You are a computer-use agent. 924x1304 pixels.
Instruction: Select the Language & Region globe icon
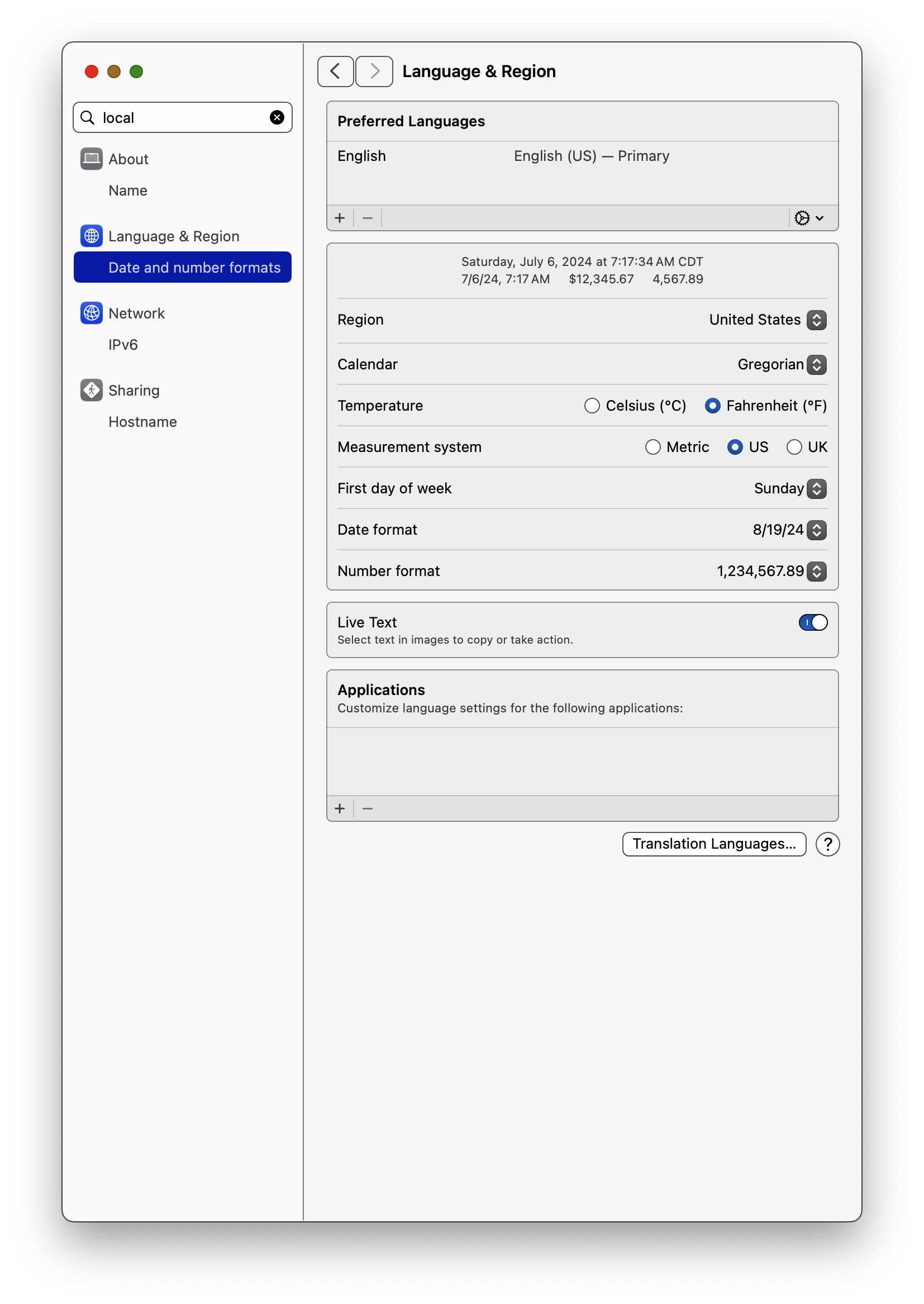91,236
